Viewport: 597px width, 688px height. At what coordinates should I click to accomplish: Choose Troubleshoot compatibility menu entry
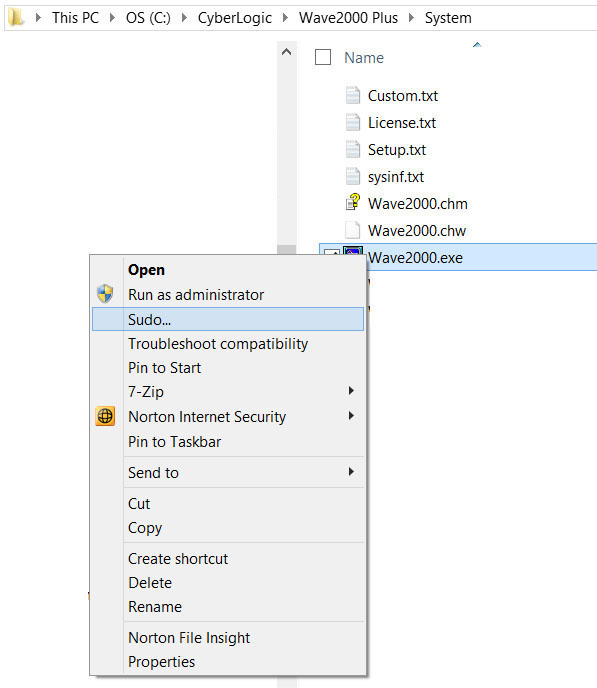[218, 344]
